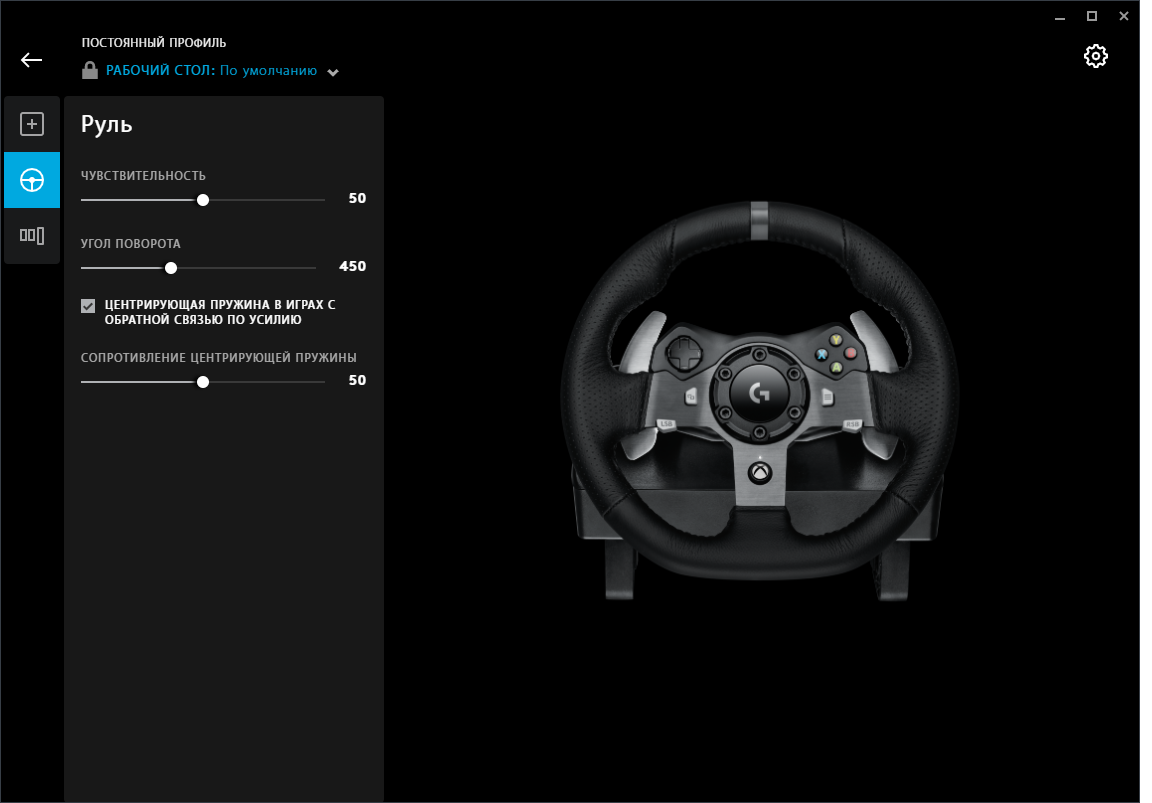Click the Чувствительность slider handle
Viewport: 1152px width, 803px height.
tap(203, 200)
